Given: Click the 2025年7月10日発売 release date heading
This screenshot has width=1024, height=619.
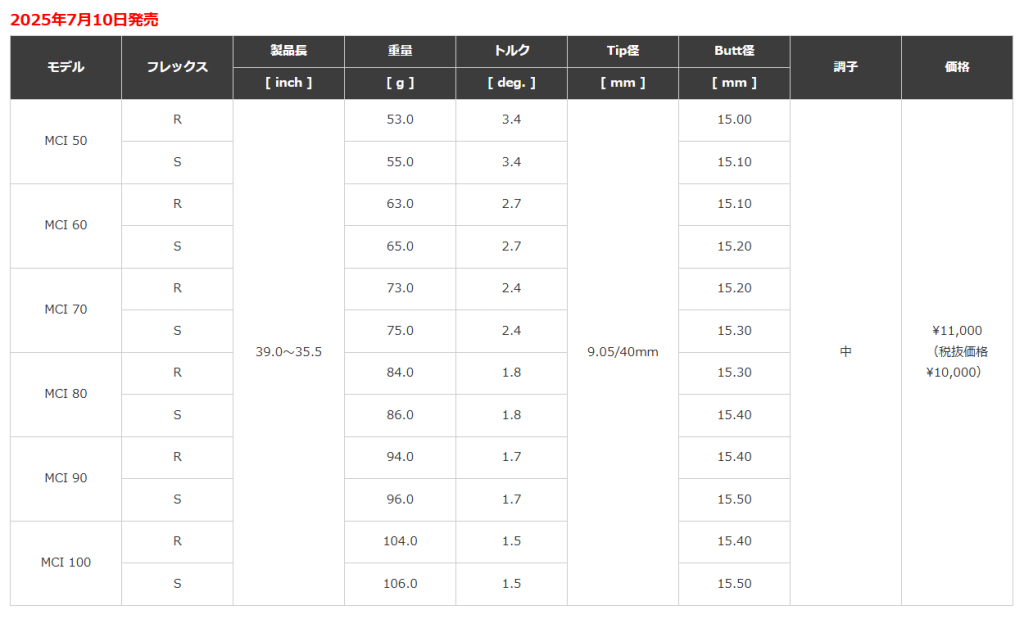Looking at the screenshot, I should click(x=84, y=19).
